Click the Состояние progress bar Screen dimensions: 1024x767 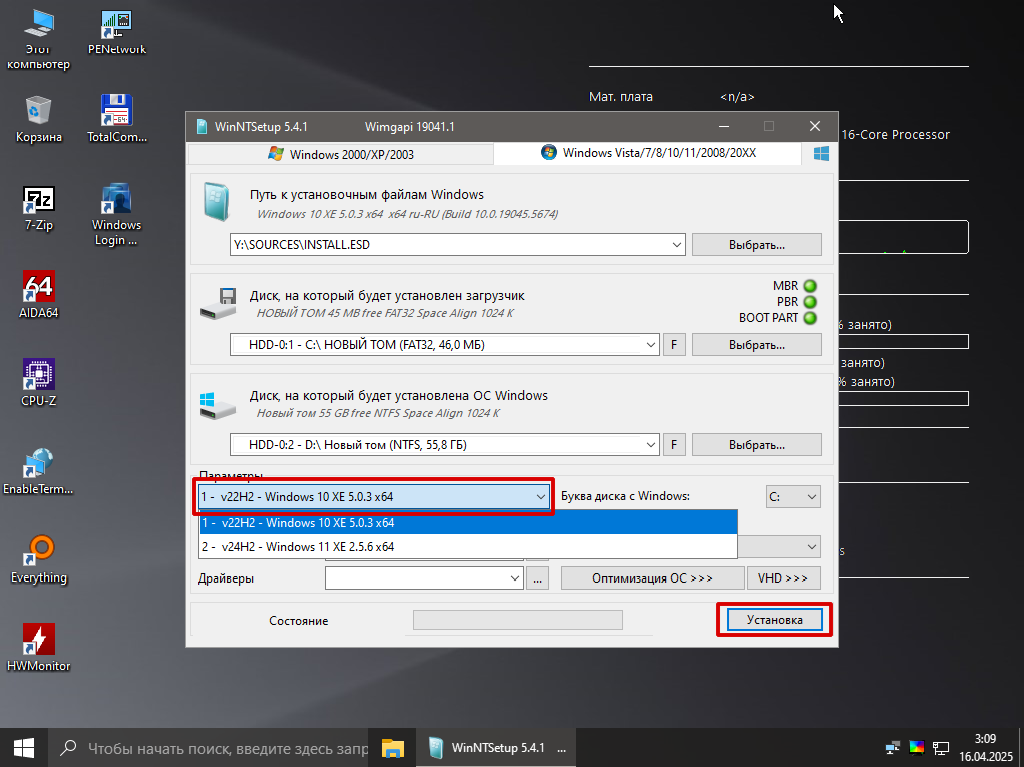[518, 620]
